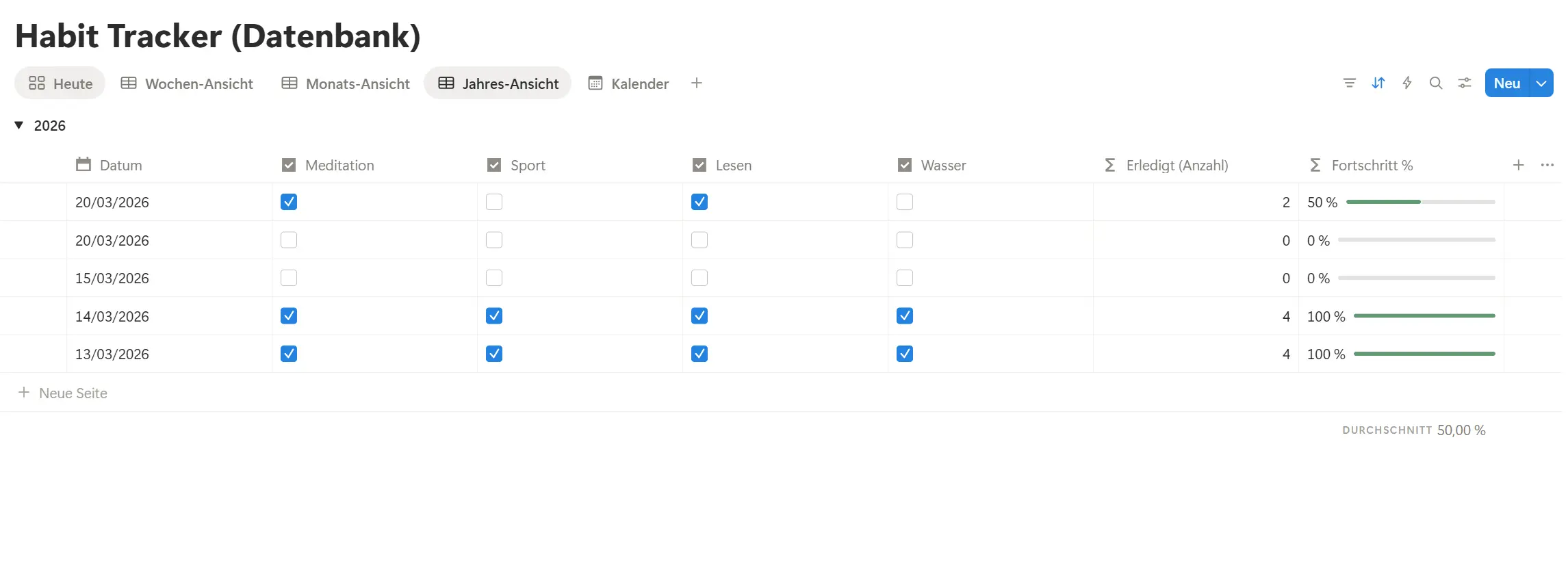Uncheck Wasser for 14/03/2026
The height and width of the screenshot is (572, 1568).
tap(904, 316)
